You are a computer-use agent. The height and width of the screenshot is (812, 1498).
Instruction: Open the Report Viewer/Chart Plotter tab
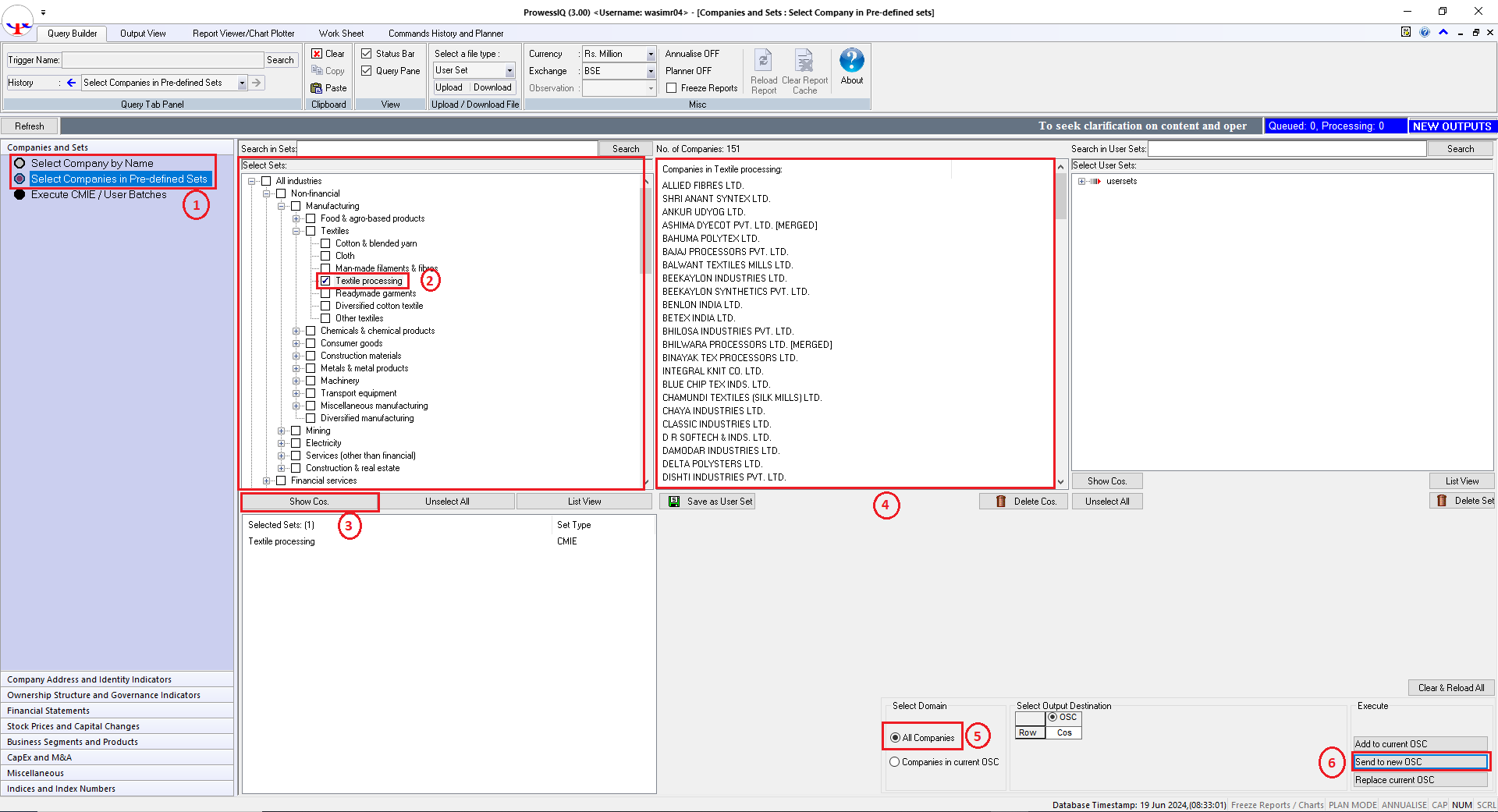click(243, 34)
